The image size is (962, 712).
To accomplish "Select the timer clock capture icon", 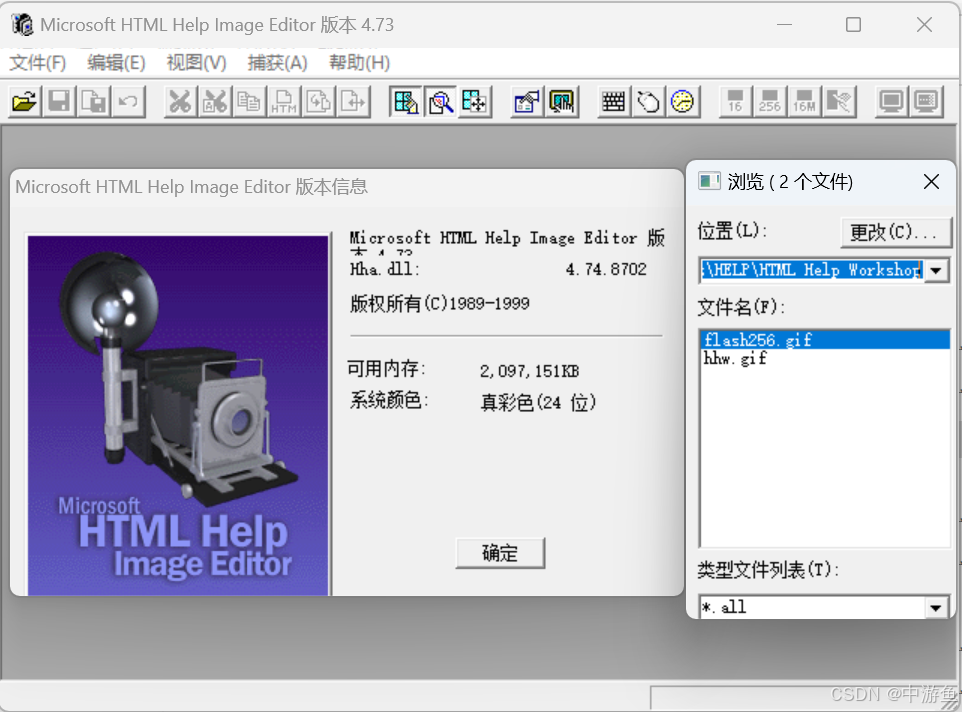I will 682,101.
